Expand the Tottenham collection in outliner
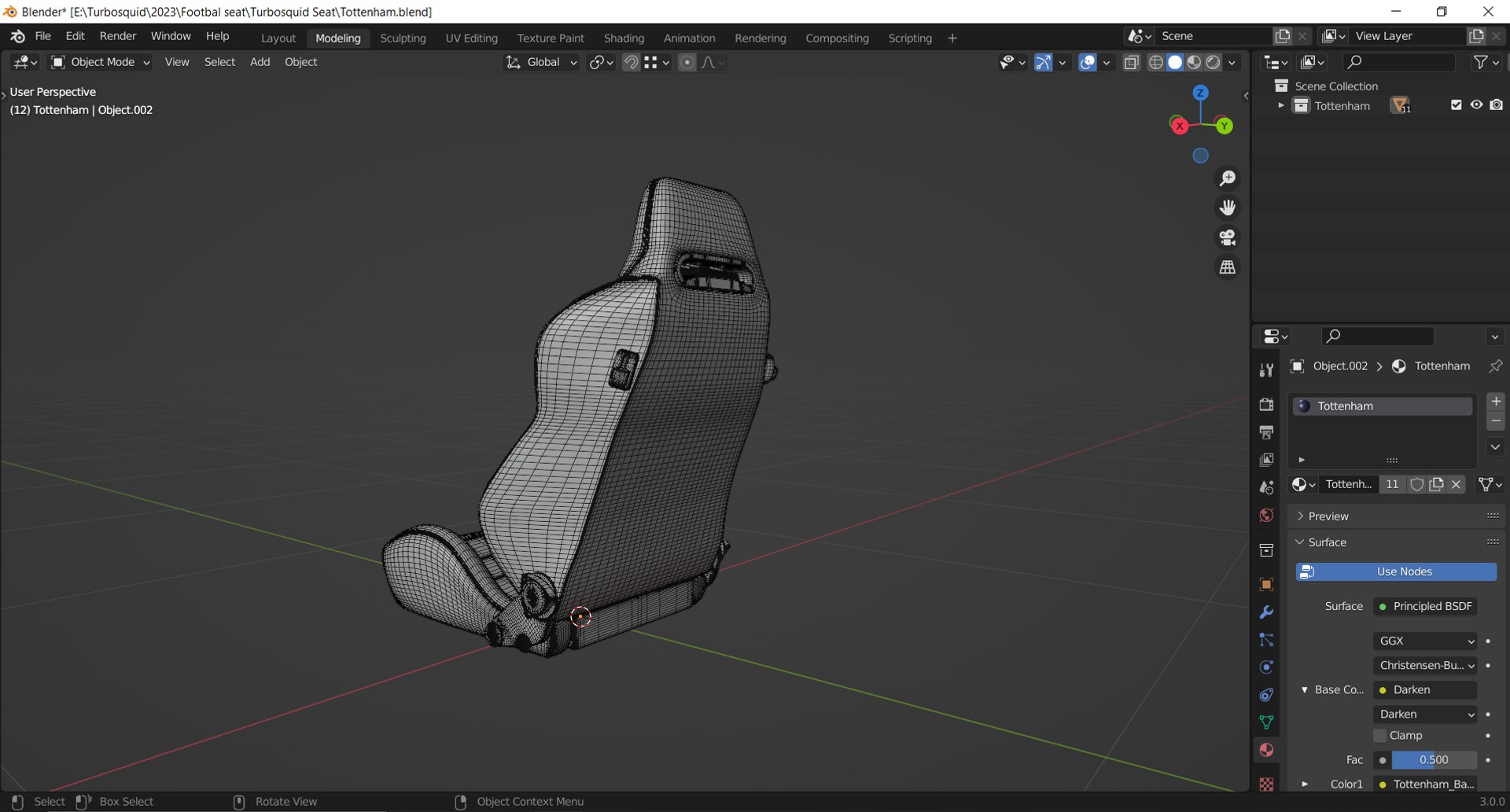 (1281, 105)
